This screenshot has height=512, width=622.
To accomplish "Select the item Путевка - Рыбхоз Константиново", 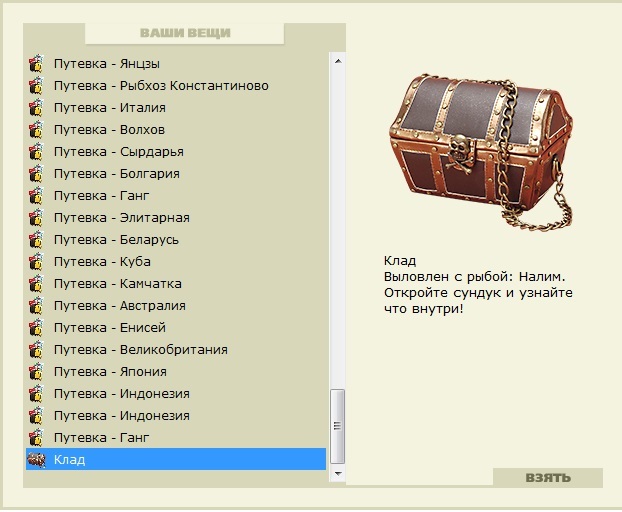I will coord(176,86).
